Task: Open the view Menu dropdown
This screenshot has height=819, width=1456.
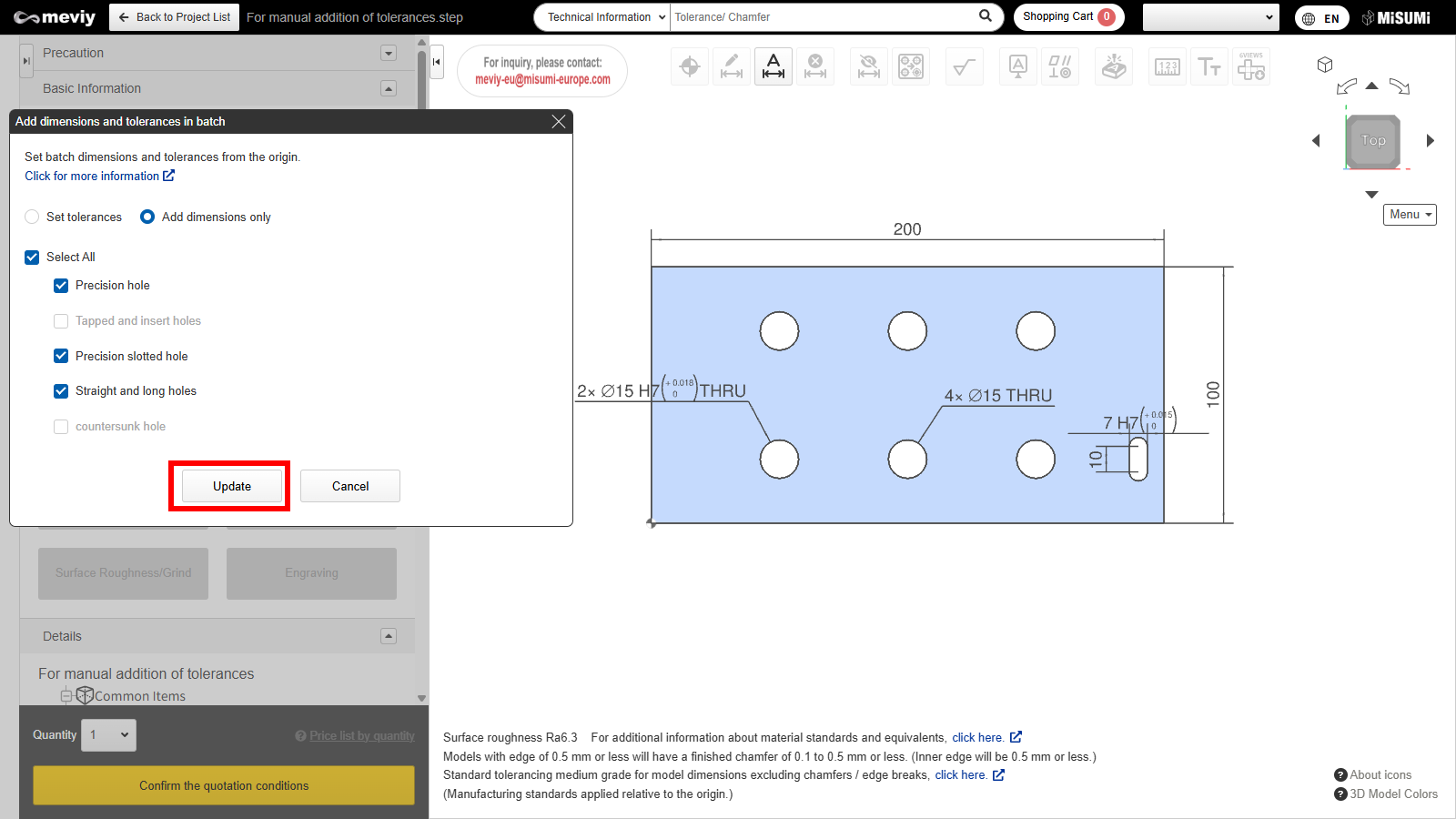Action: point(1410,215)
